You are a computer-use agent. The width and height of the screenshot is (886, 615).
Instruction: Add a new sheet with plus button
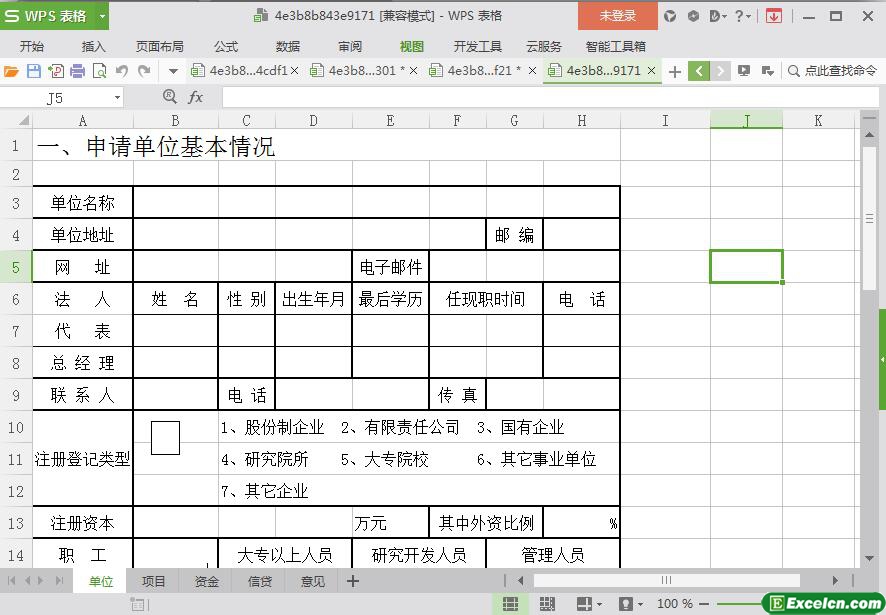click(x=353, y=581)
